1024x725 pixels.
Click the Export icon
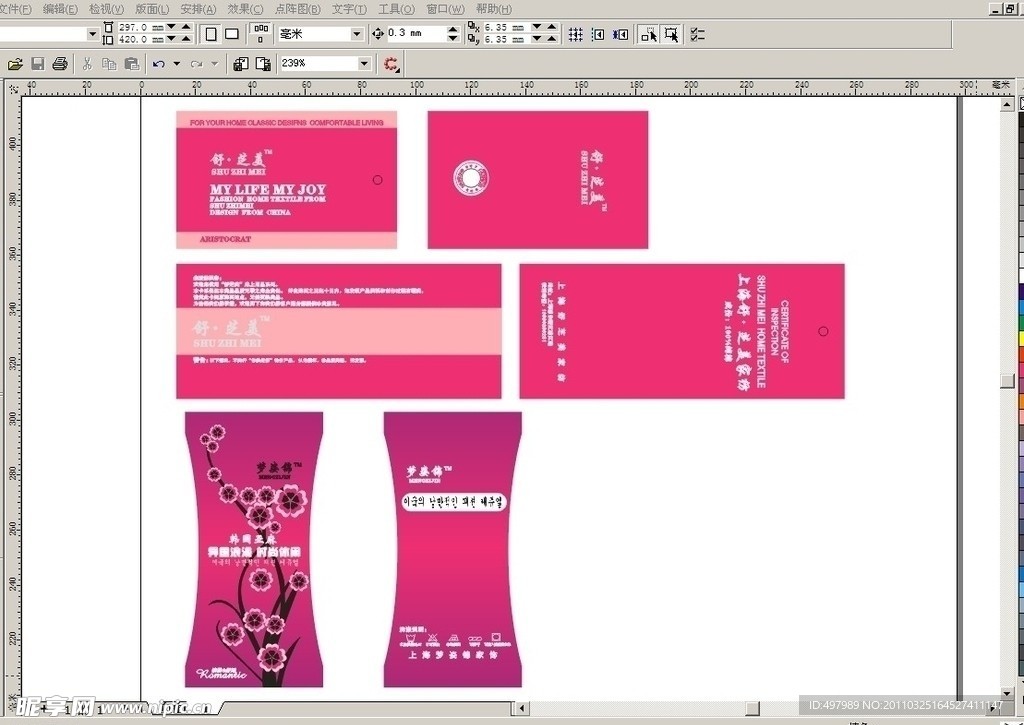click(263, 63)
